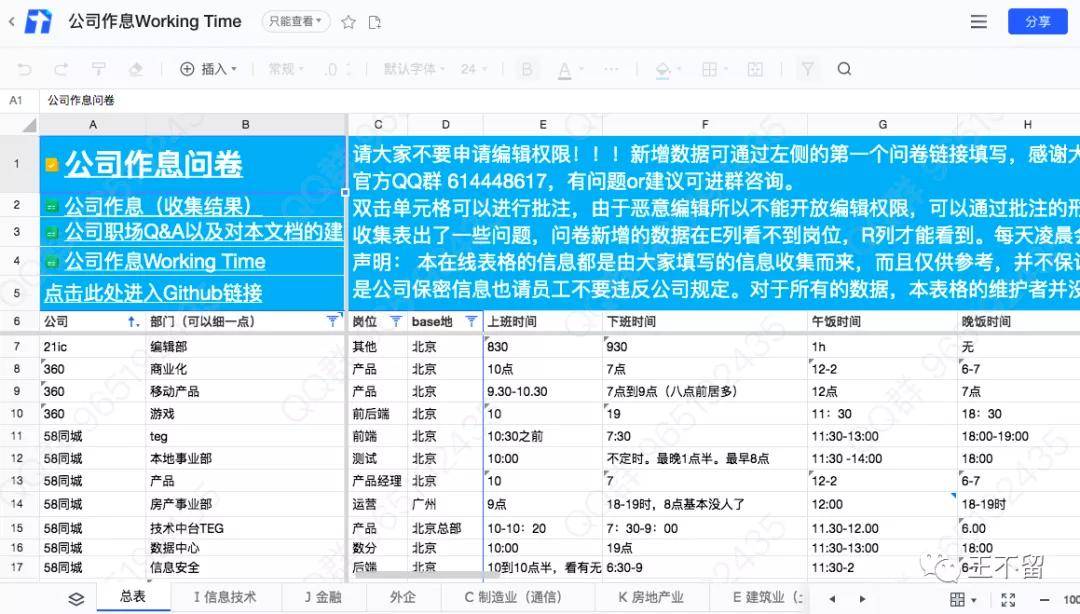Open the 岗位 column filter funnel
The image size is (1080, 614).
pyautogui.click(x=396, y=321)
